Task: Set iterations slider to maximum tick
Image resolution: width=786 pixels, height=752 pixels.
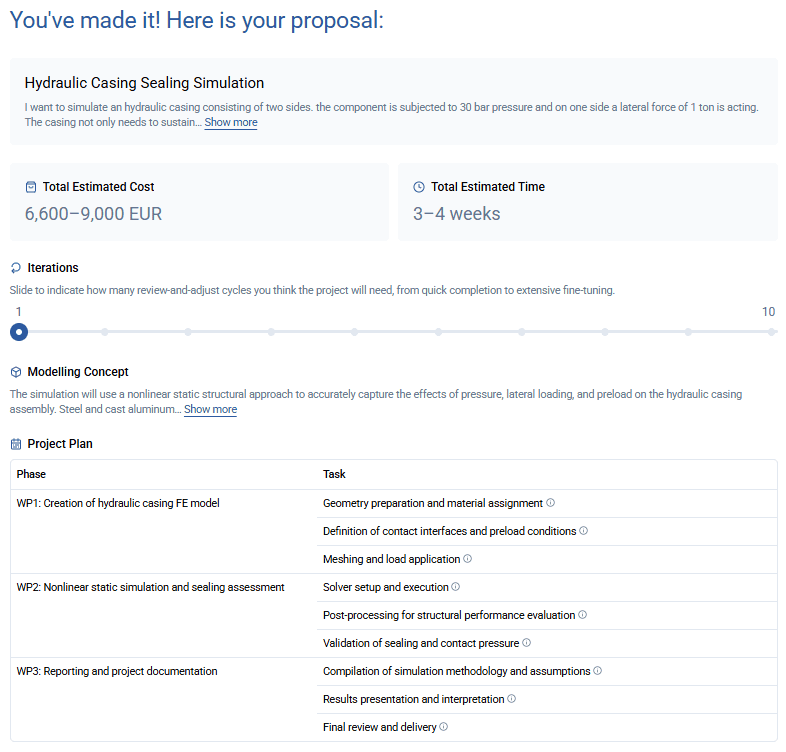Action: pos(771,332)
